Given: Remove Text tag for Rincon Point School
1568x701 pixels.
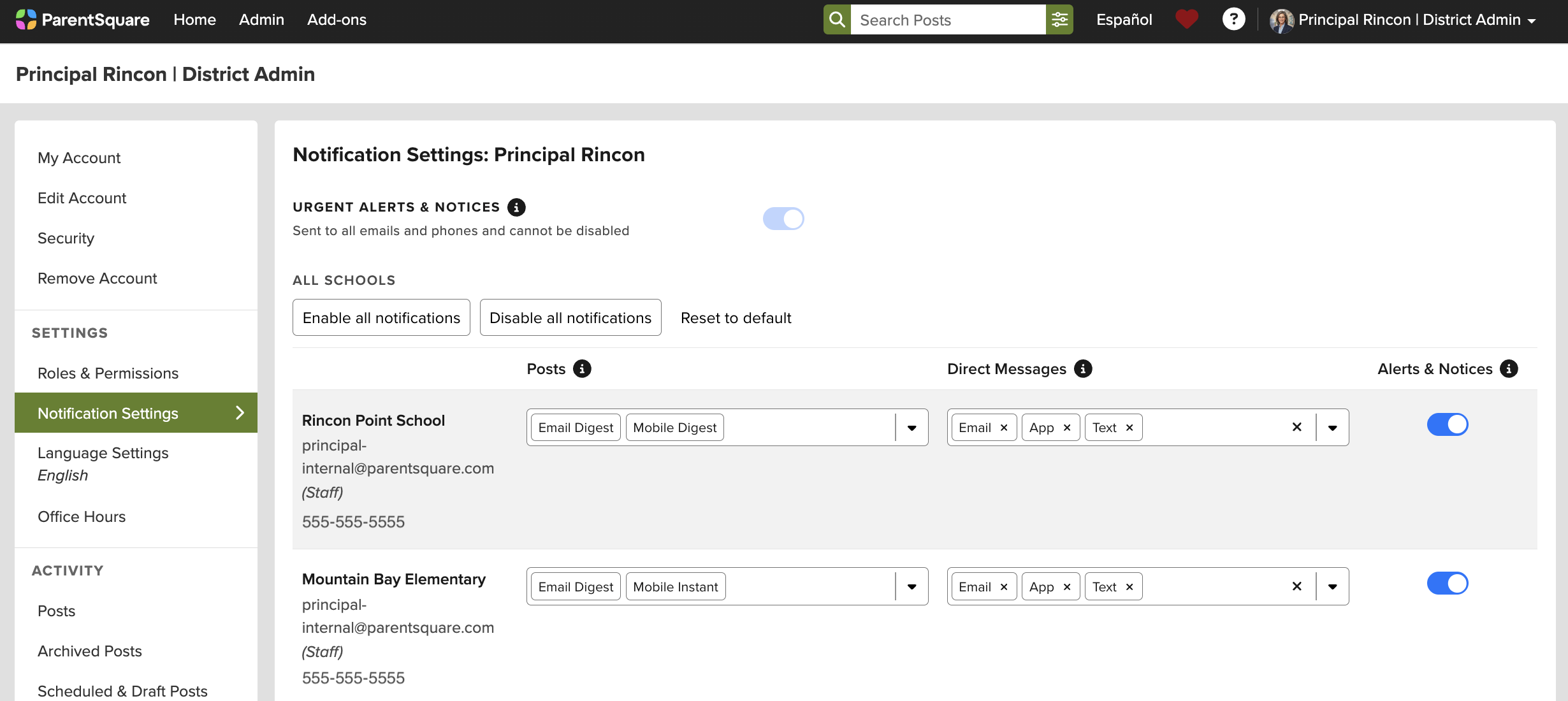Looking at the screenshot, I should (1129, 428).
